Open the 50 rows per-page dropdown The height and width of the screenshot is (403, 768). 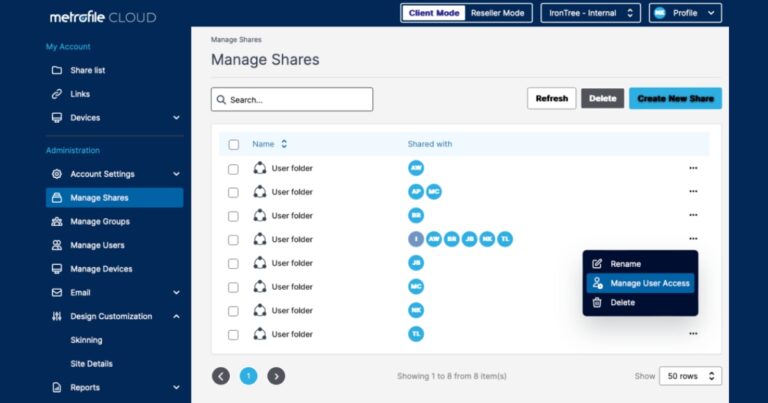coord(689,376)
